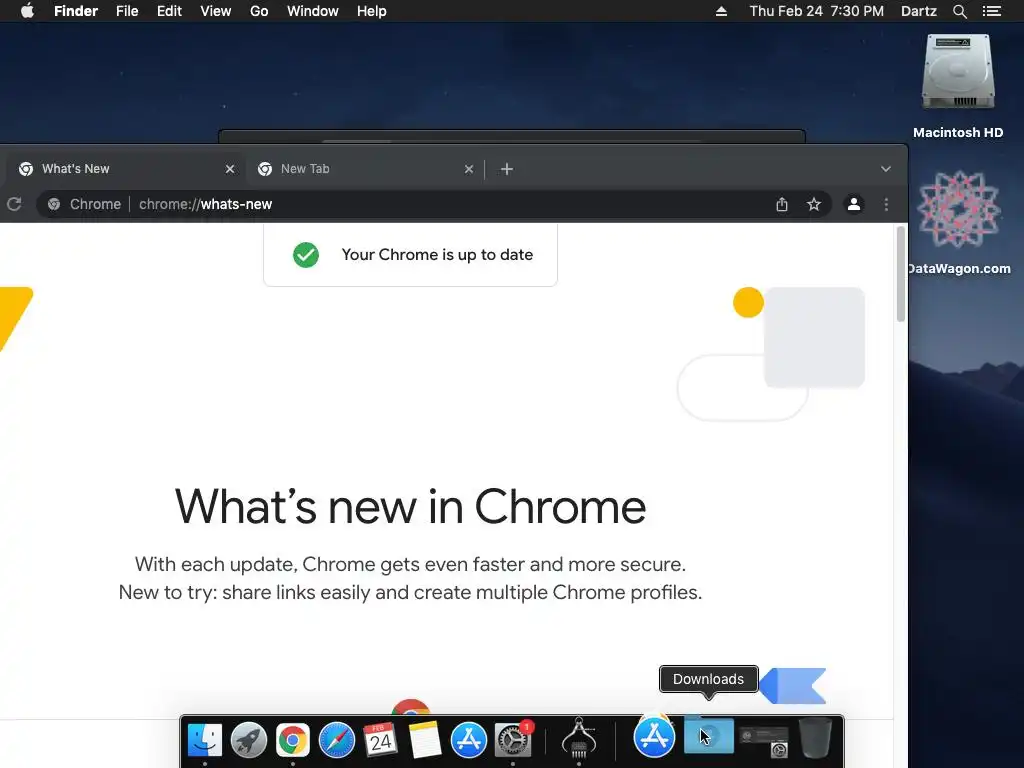Open the Downloads folder stack in dock
1024x768 pixels.
coord(709,736)
